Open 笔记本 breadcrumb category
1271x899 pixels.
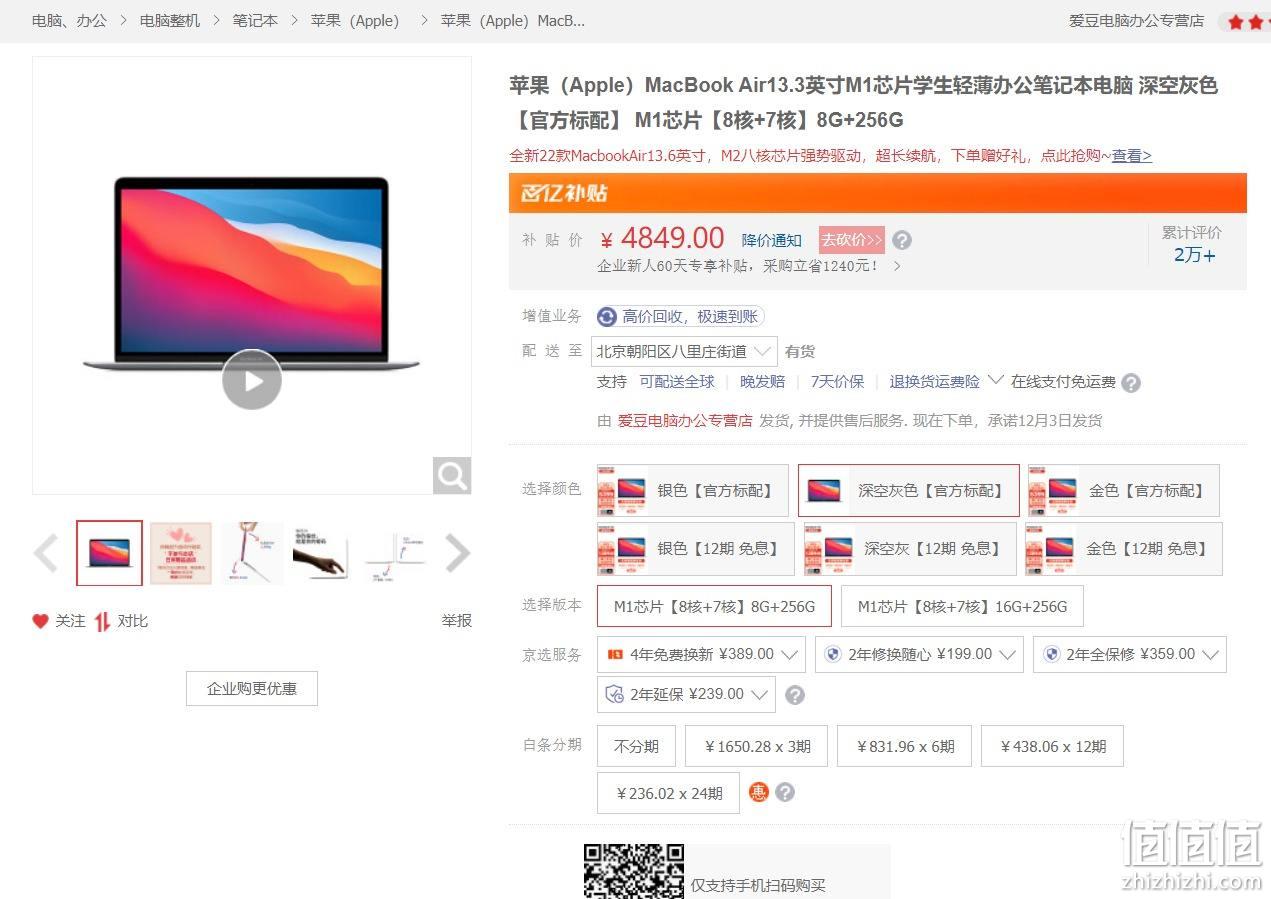click(255, 20)
